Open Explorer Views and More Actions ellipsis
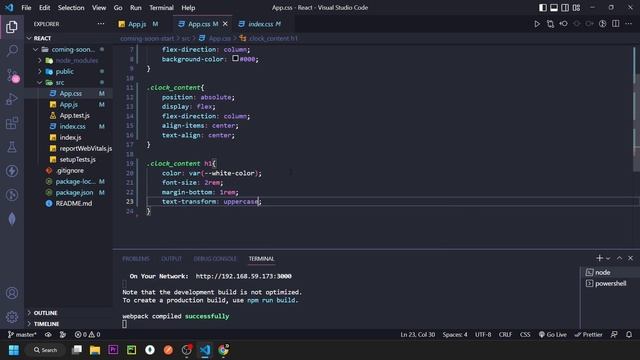Screen dimensions: 640x360 (101, 24)
